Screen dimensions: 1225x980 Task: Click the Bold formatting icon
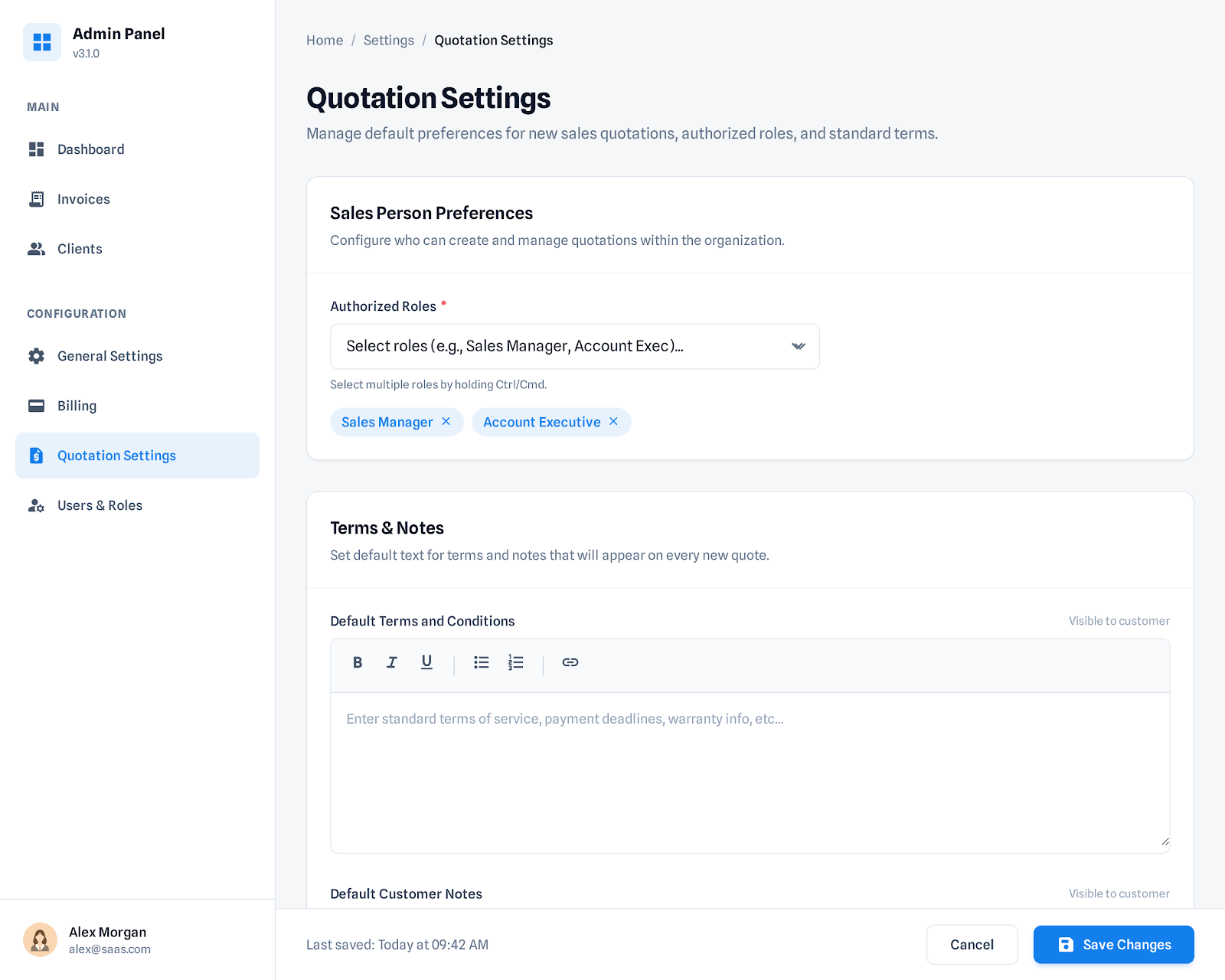[x=358, y=662]
